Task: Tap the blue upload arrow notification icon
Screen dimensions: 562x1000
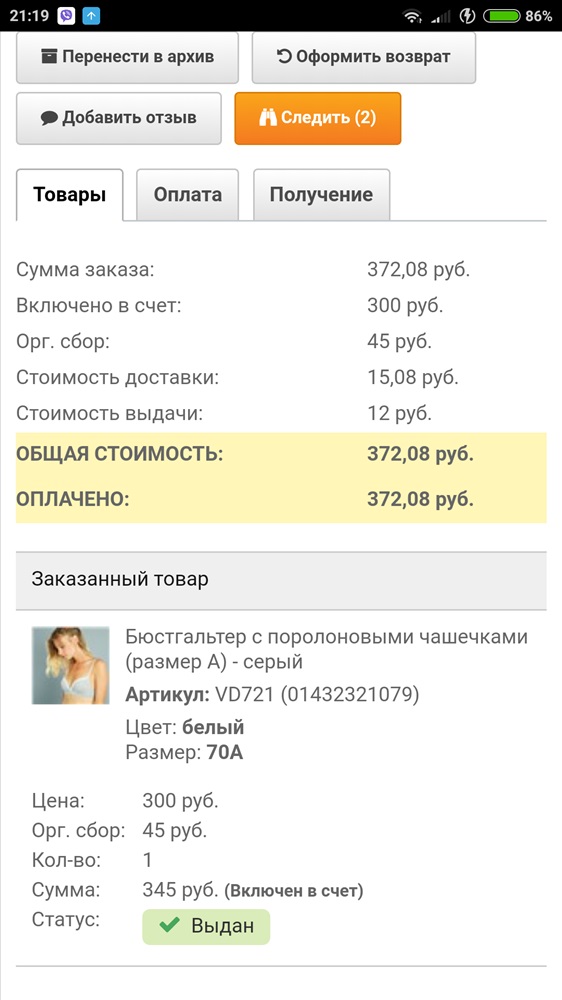Action: coord(92,16)
